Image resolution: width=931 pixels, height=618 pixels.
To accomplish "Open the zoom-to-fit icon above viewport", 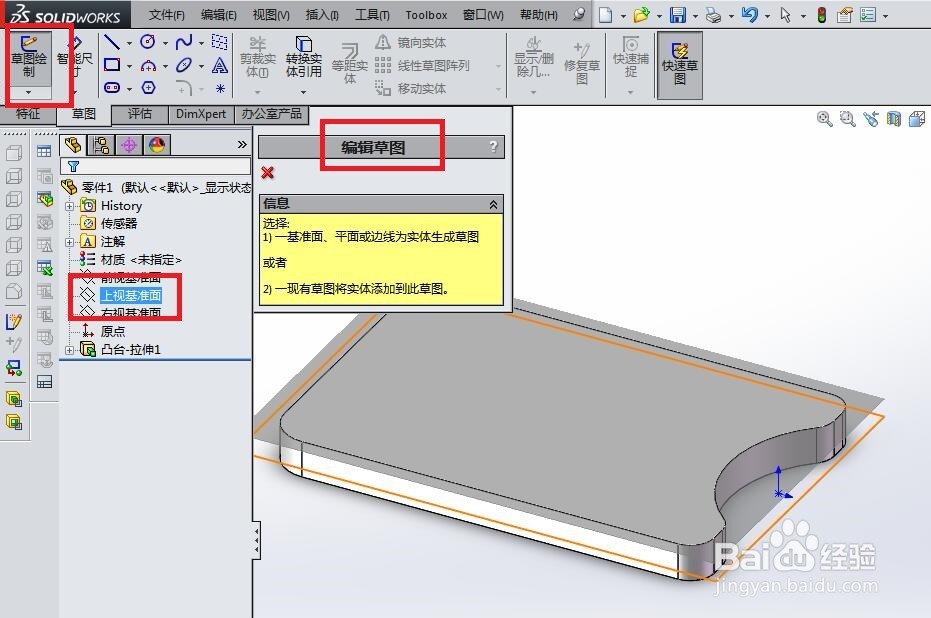I will (825, 118).
